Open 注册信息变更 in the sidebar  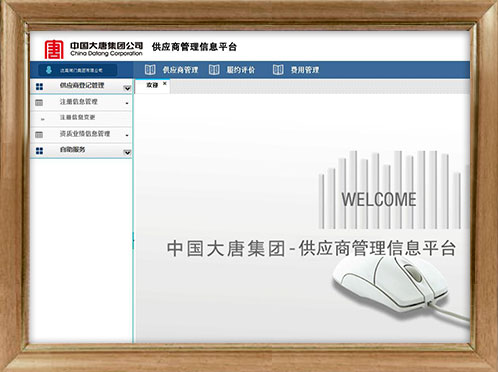click(77, 117)
